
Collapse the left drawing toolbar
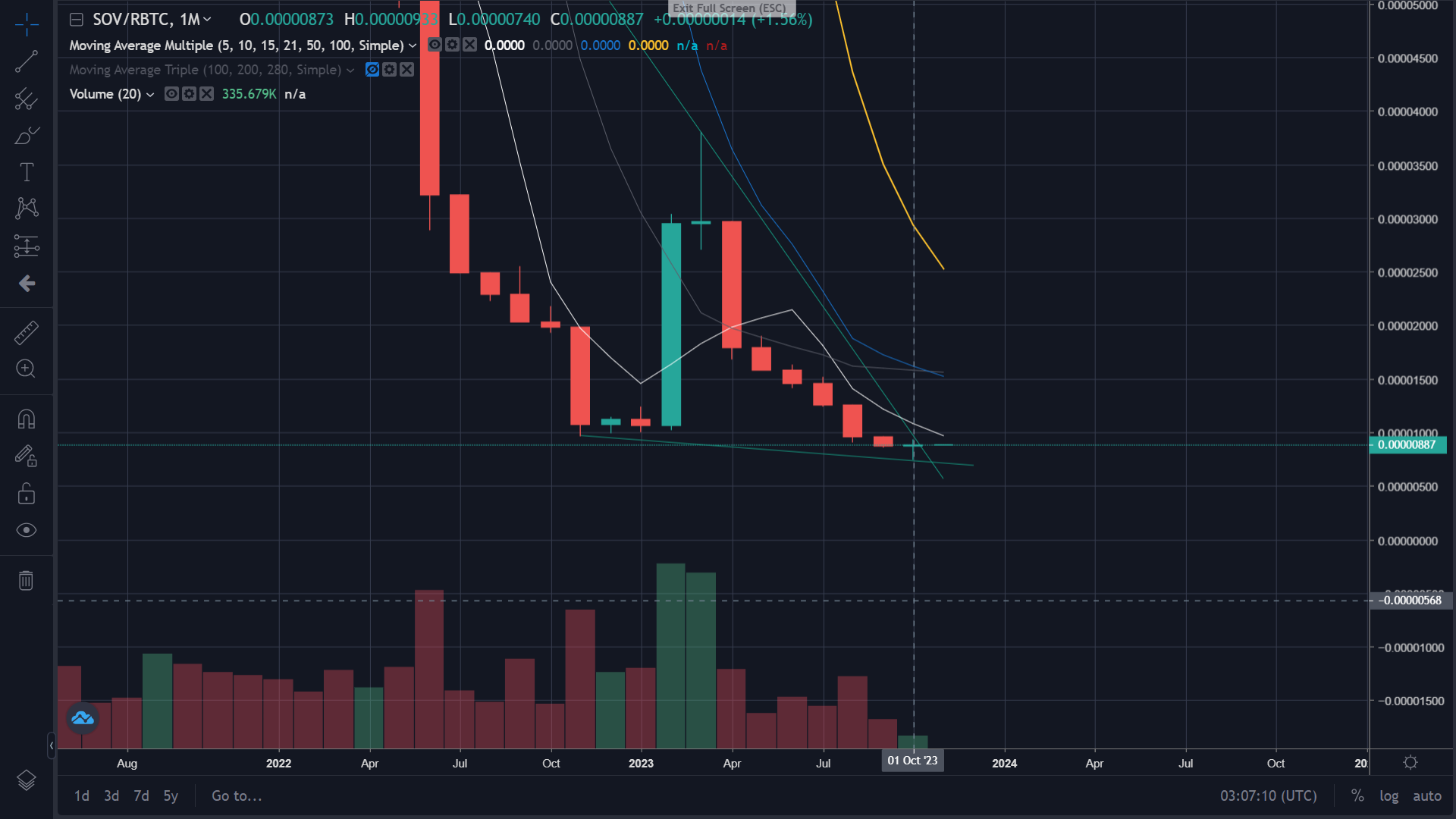(x=51, y=745)
